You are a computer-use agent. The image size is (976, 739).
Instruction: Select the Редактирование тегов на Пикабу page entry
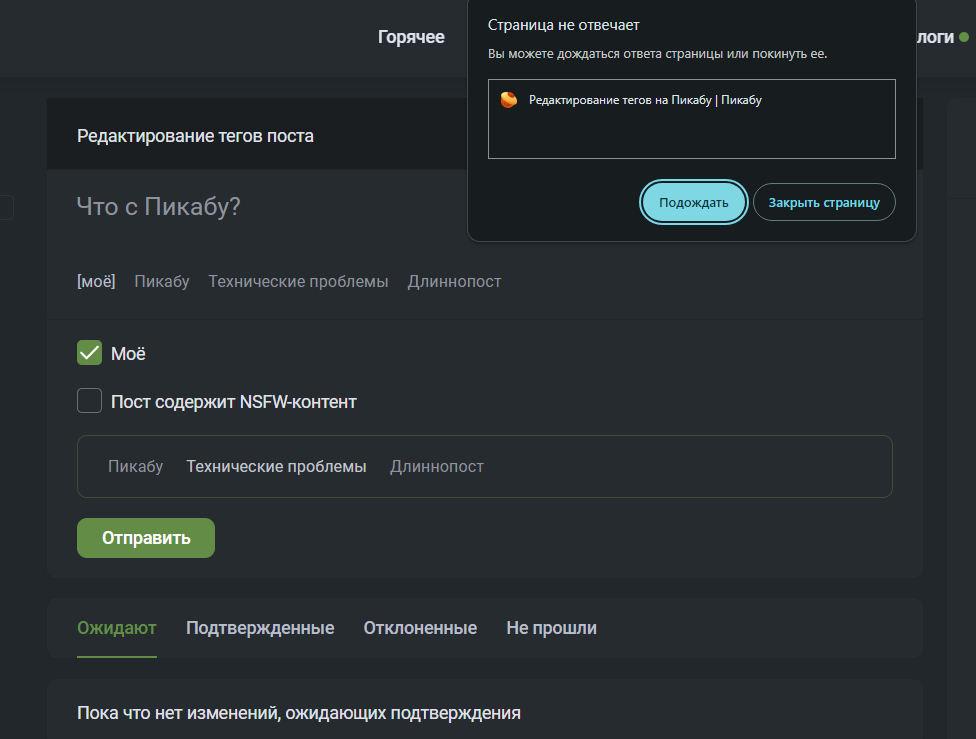645,100
